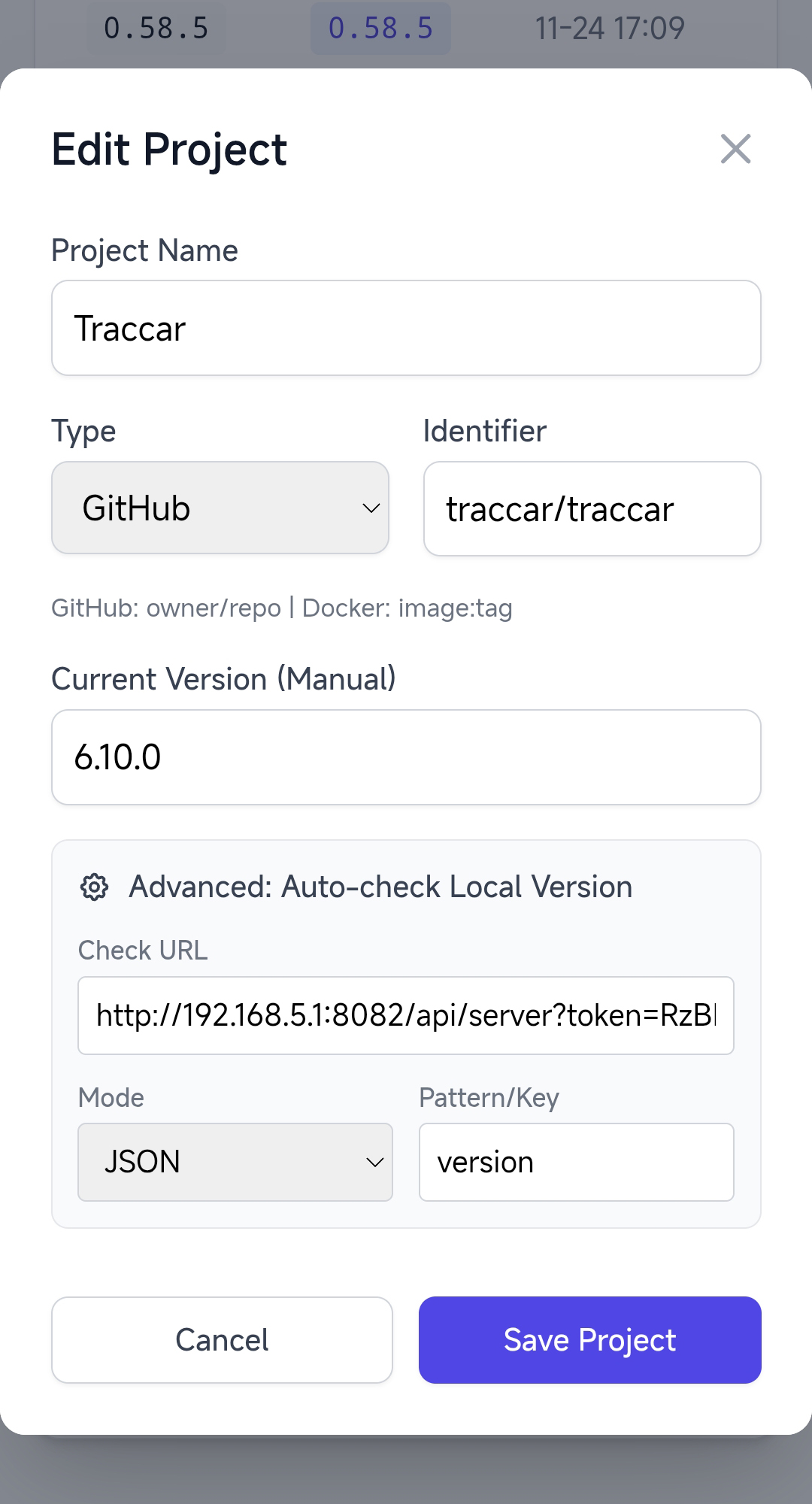
Task: Click the Current Version field showing 6.10.0
Action: (x=406, y=757)
